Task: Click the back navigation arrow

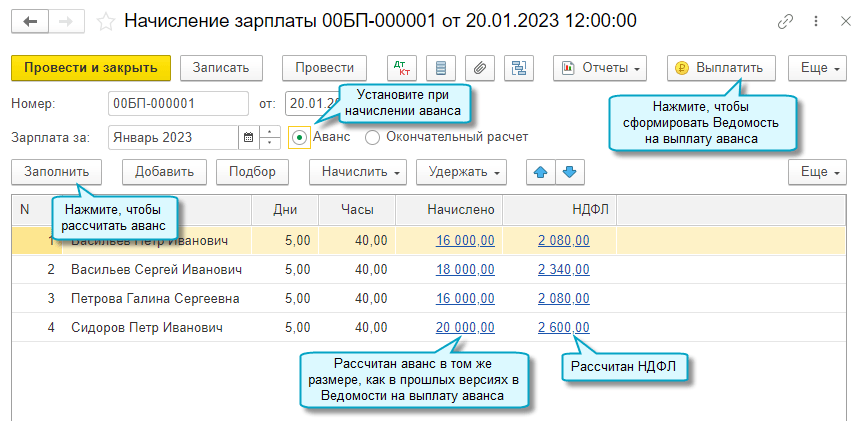Action: (28, 21)
